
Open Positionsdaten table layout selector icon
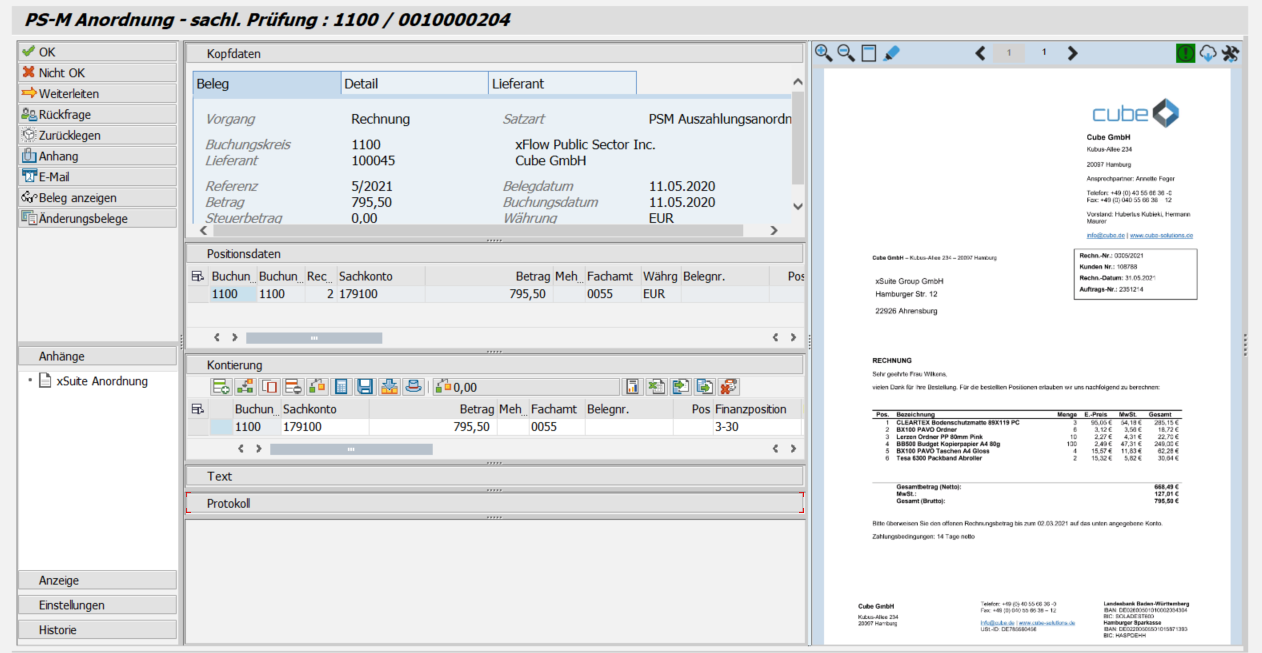pyautogui.click(x=196, y=276)
